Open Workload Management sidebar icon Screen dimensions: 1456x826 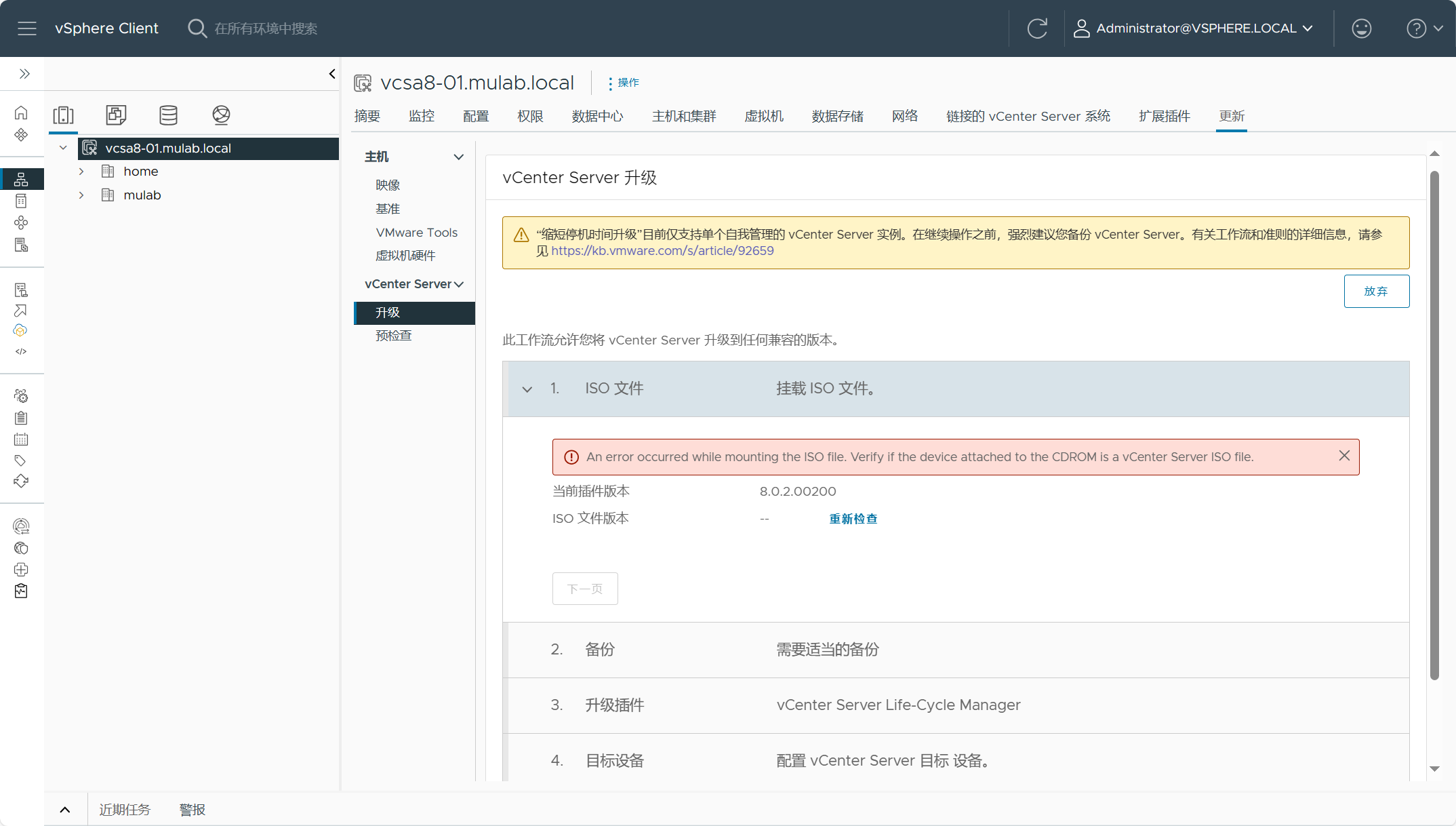[21, 222]
